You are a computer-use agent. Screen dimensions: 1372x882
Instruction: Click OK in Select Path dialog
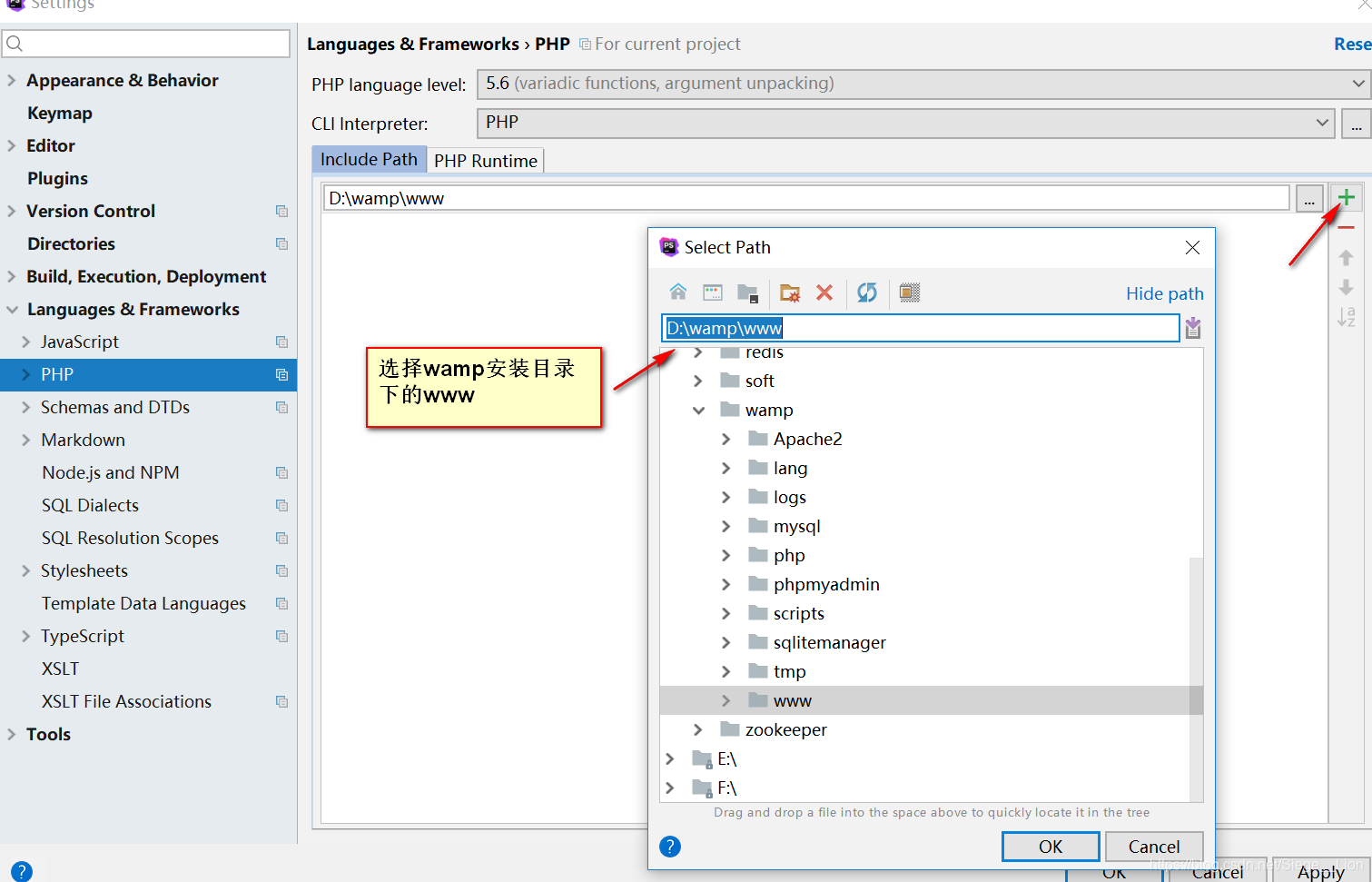point(1051,847)
